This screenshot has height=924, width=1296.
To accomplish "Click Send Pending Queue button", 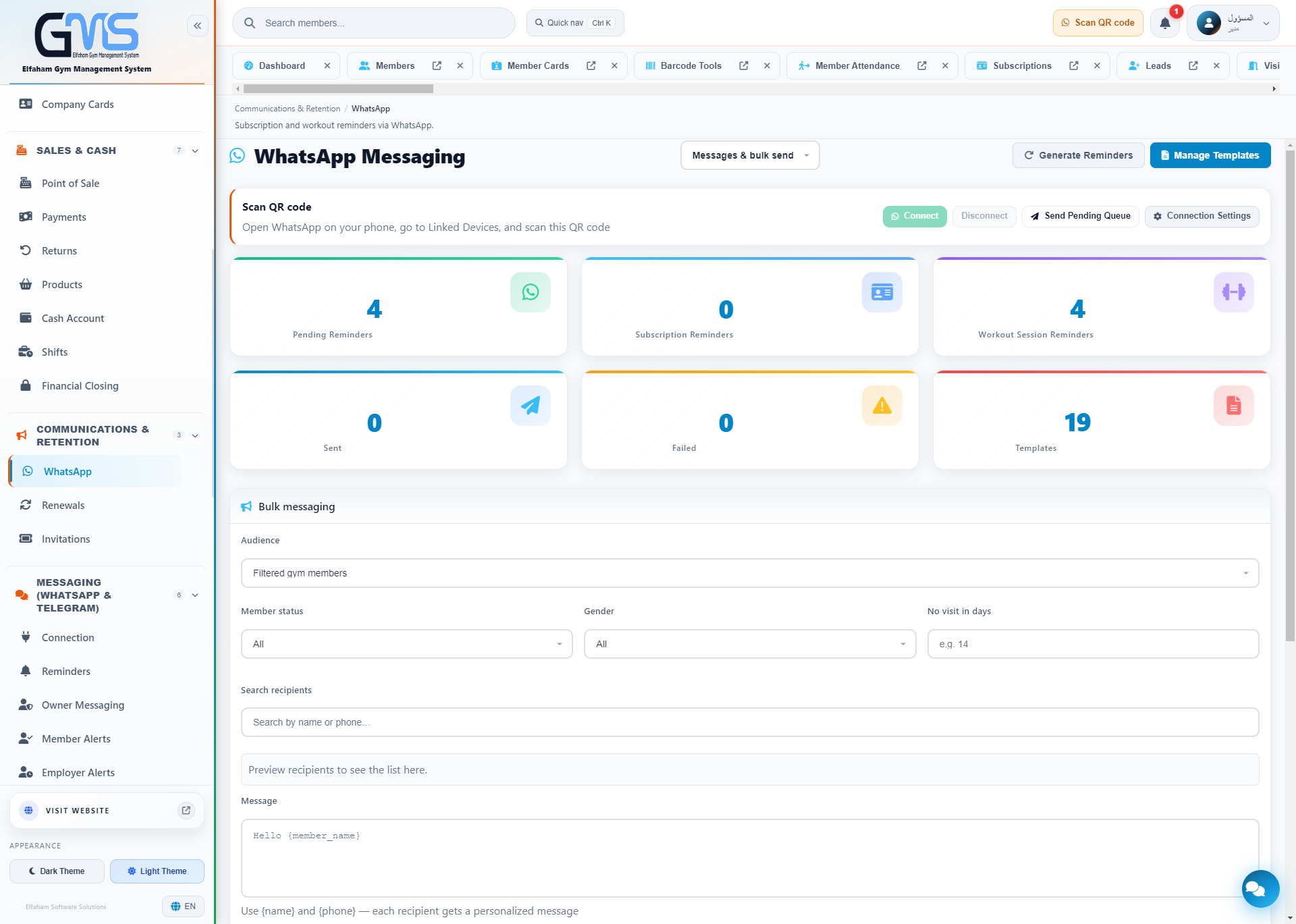I will [x=1080, y=216].
